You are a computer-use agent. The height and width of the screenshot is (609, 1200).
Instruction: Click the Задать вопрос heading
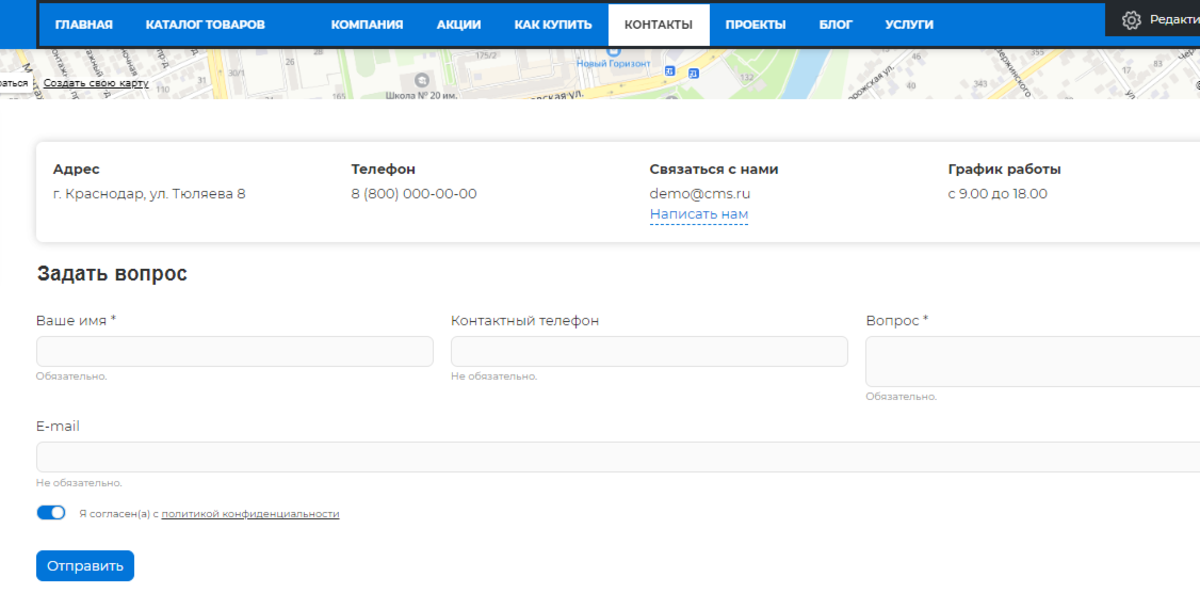point(112,274)
